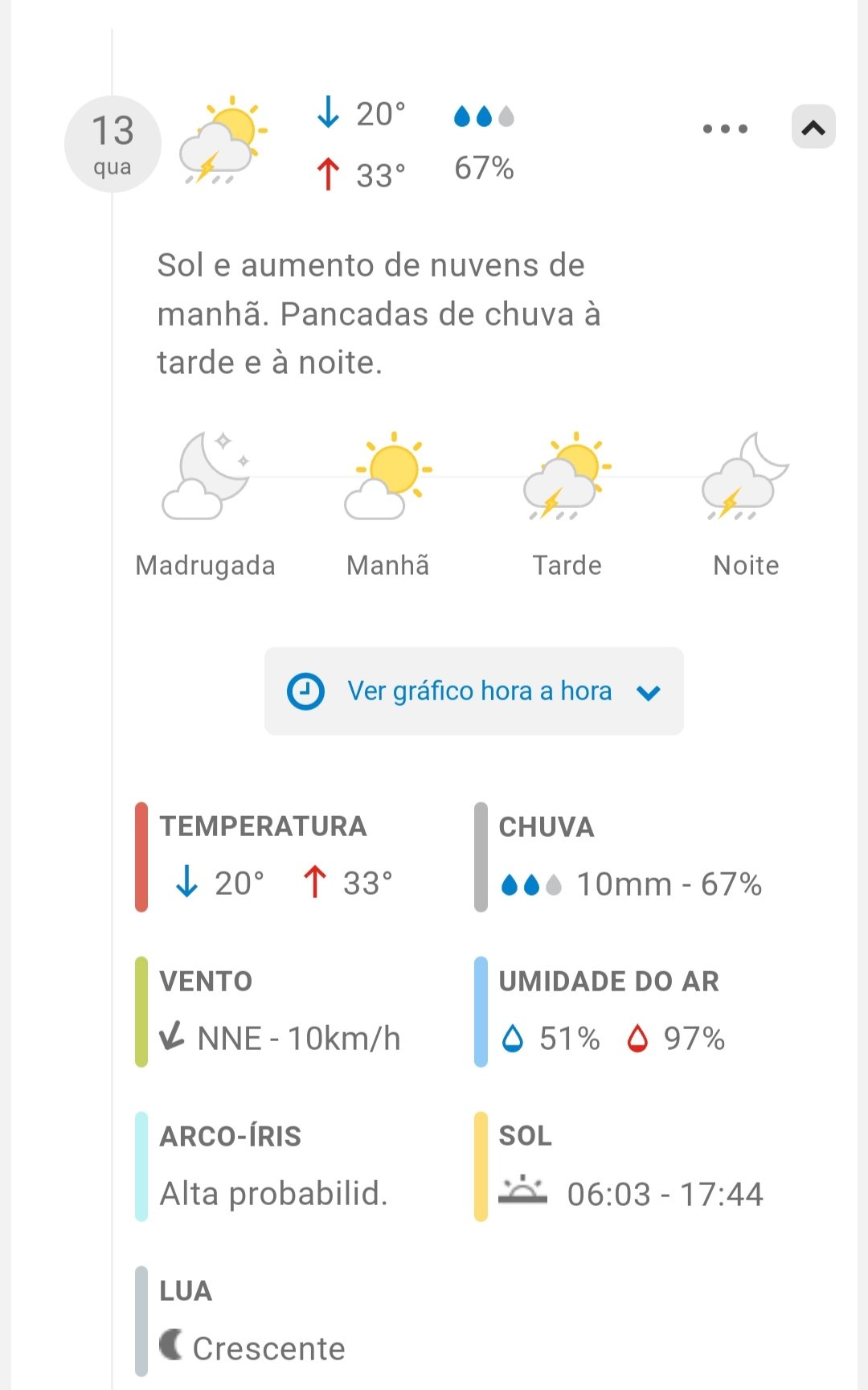Click the crescent moon icon under LUA
The height and width of the screenshot is (1390, 868).
(170, 1344)
